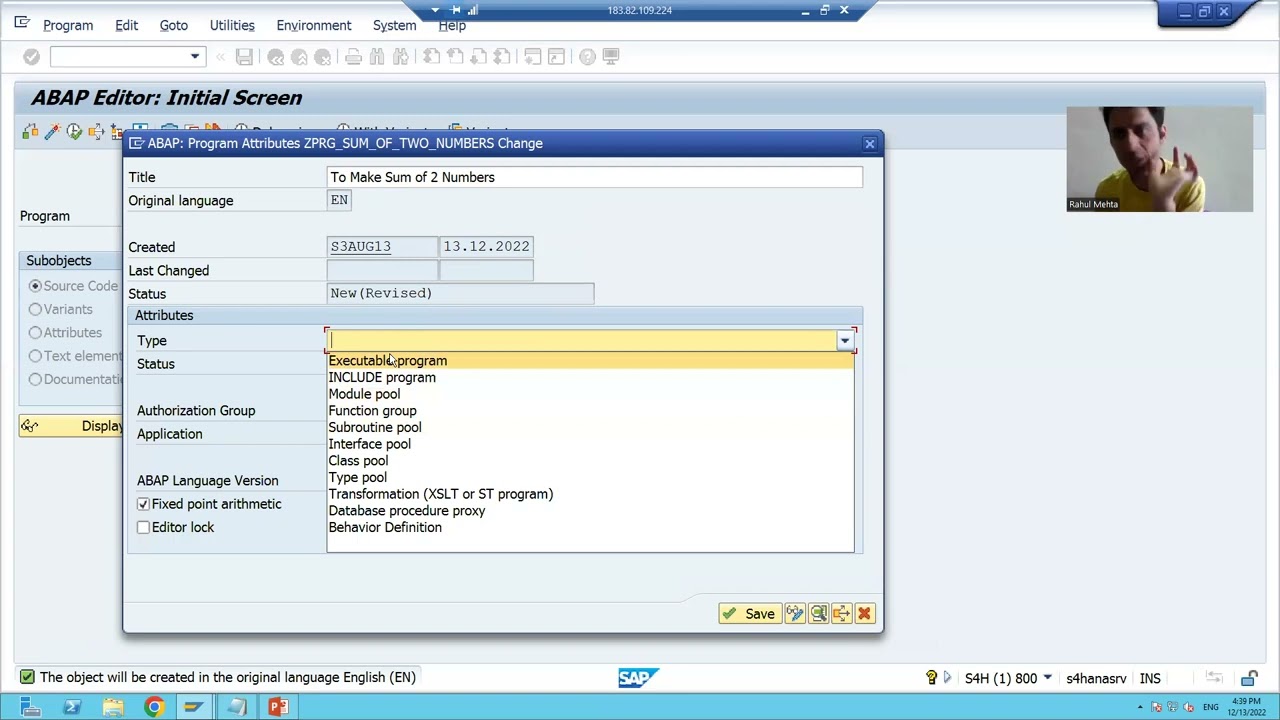Select INCLUDE program from the list

coord(590,378)
